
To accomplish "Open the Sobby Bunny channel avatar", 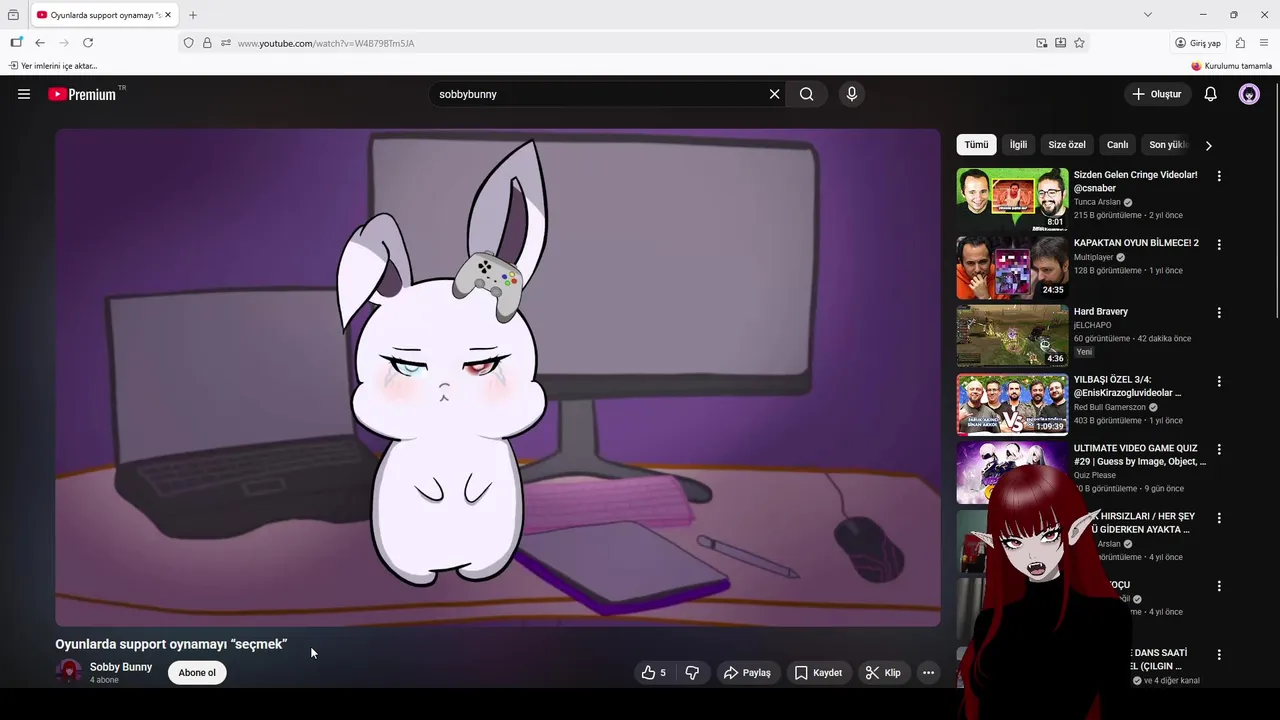I will coord(69,672).
